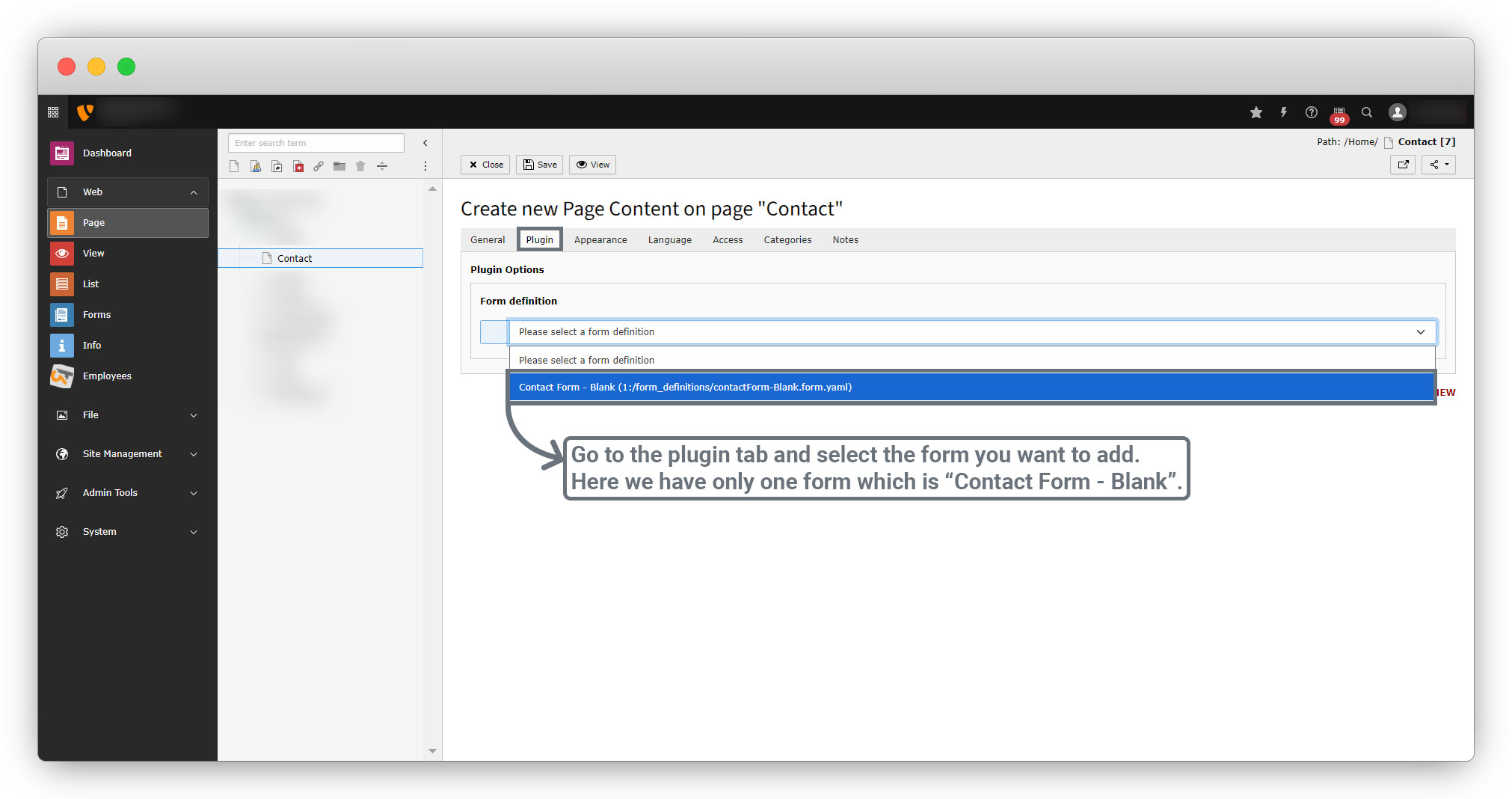This screenshot has width=1512, height=799.
Task: Select Contact page in page tree
Action: click(x=295, y=258)
